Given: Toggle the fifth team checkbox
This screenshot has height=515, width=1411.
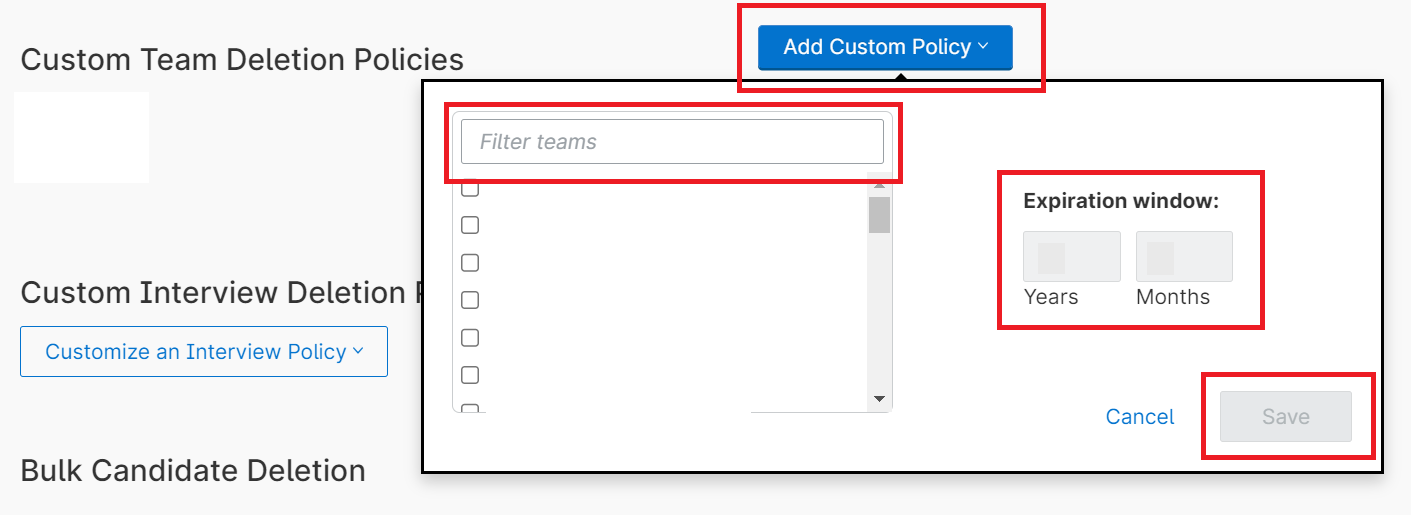Looking at the screenshot, I should (x=470, y=337).
